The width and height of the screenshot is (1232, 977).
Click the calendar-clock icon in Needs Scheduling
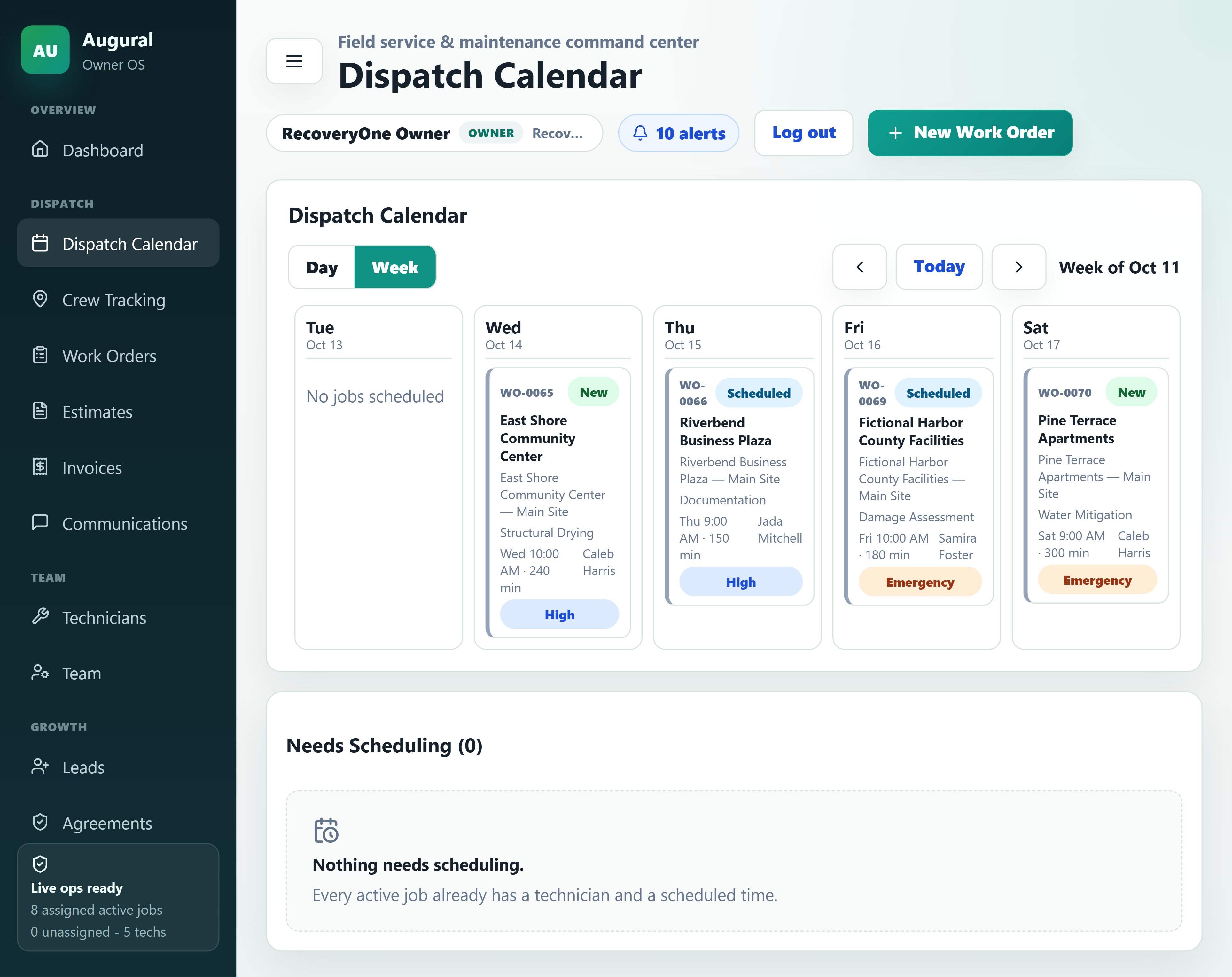326,830
